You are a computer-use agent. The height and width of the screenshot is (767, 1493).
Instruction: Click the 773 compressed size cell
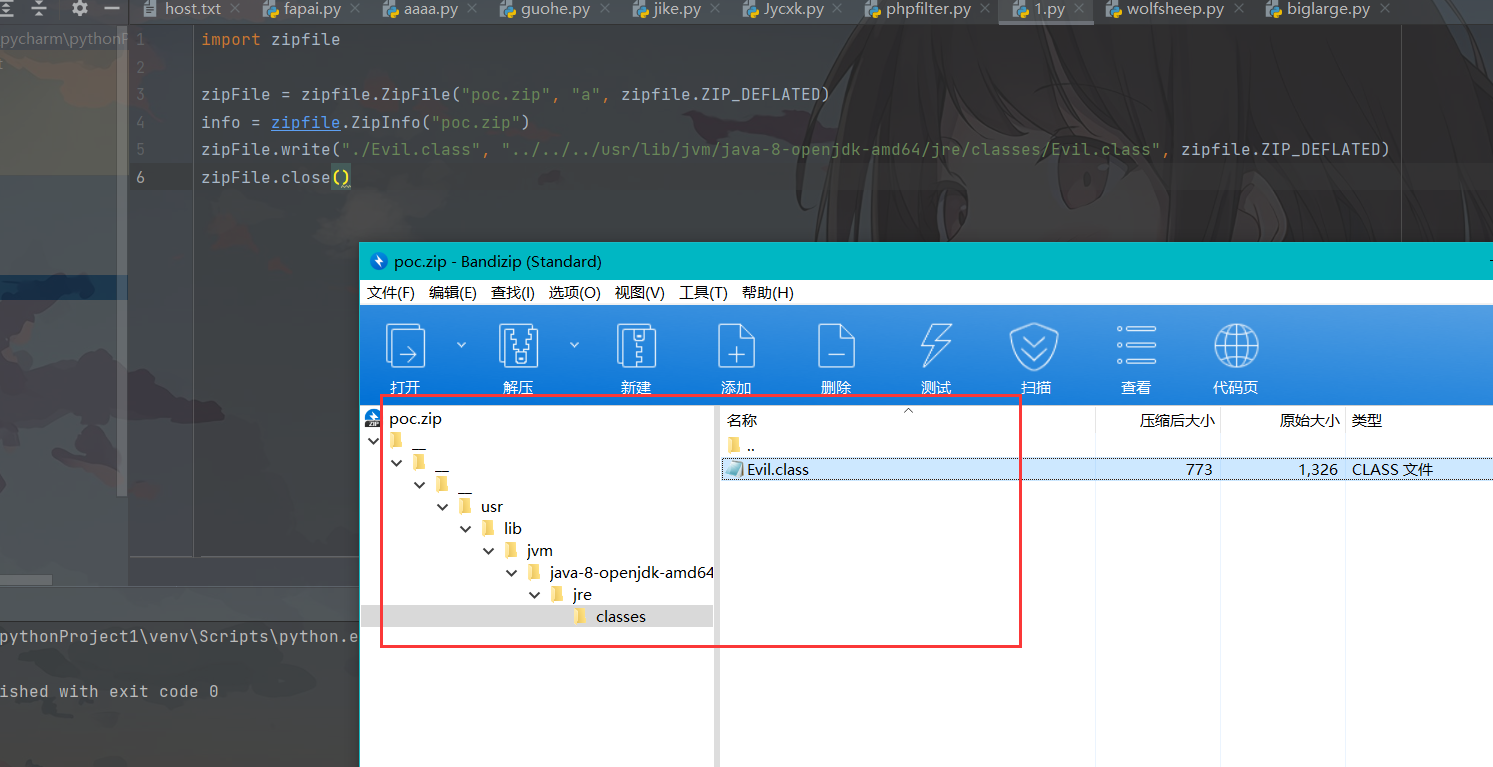point(1199,469)
